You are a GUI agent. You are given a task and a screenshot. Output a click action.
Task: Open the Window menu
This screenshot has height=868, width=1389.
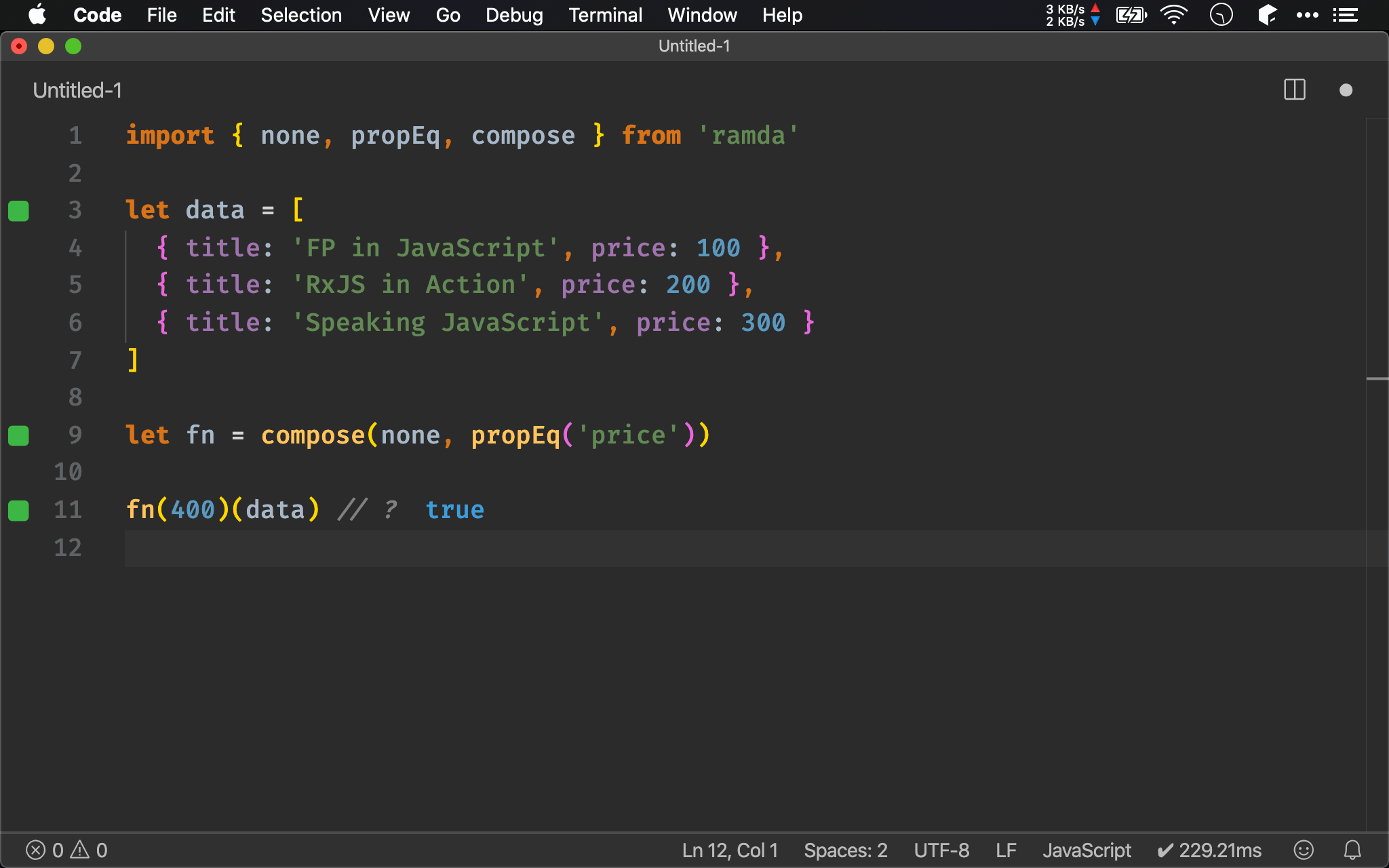pos(702,15)
